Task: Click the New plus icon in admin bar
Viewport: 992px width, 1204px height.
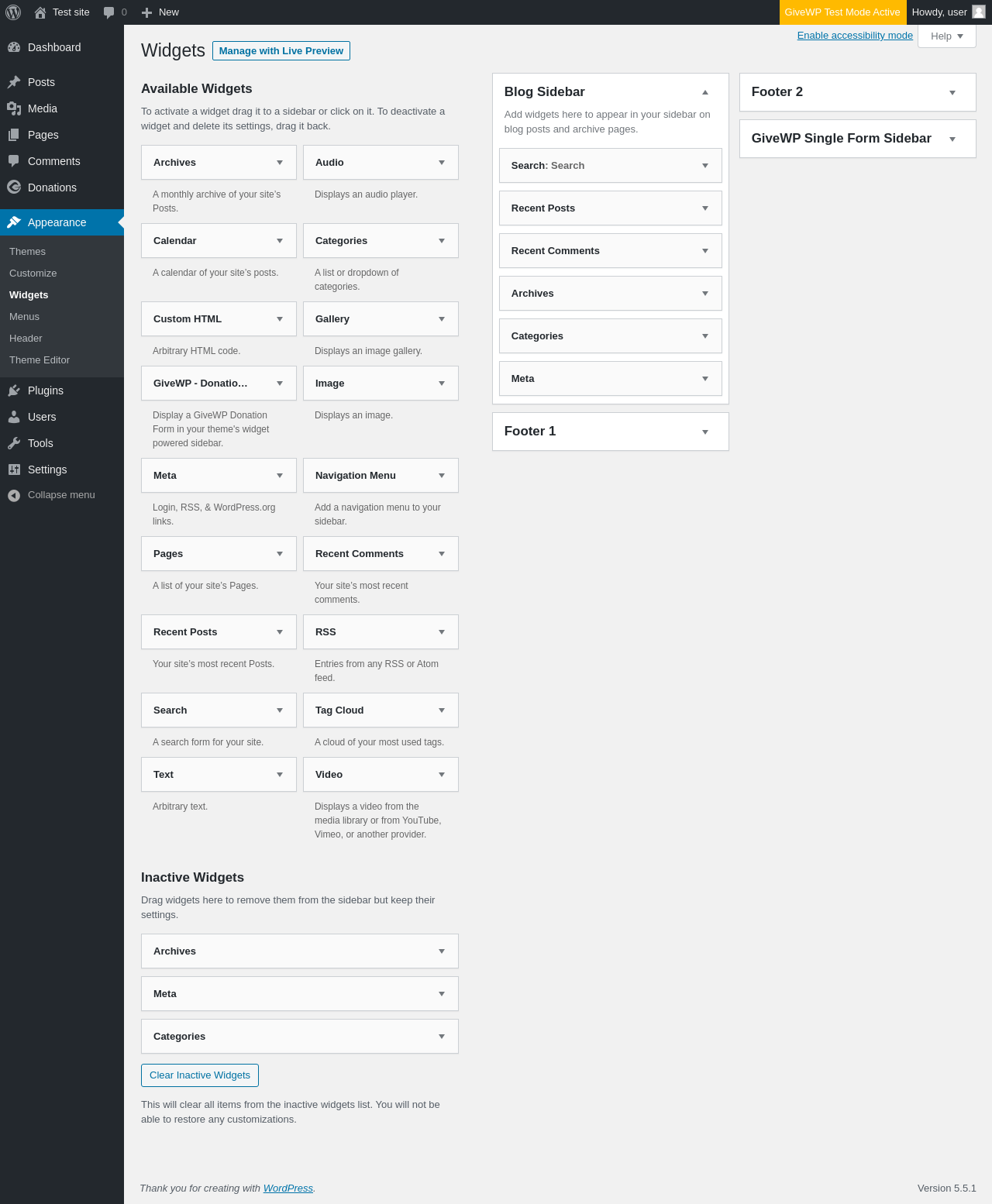Action: point(146,12)
